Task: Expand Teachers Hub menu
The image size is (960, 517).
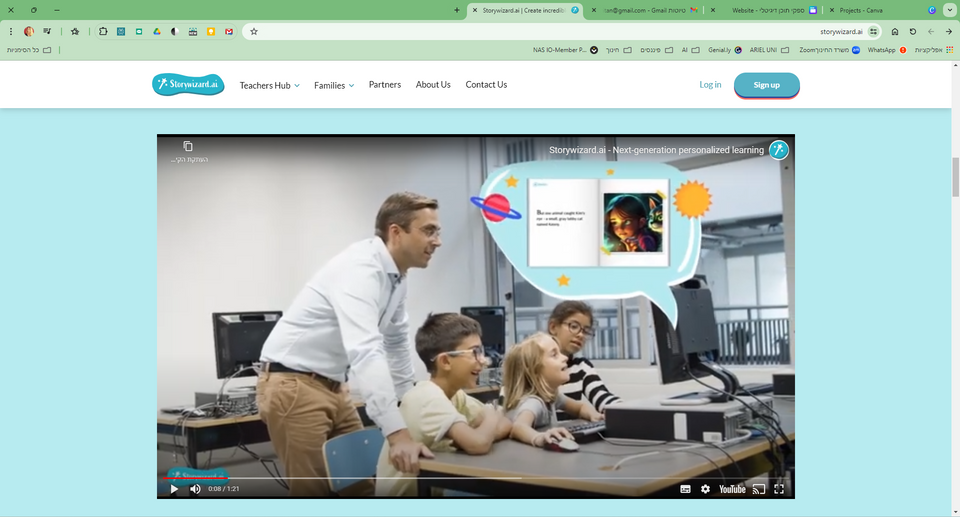Action: click(x=269, y=86)
